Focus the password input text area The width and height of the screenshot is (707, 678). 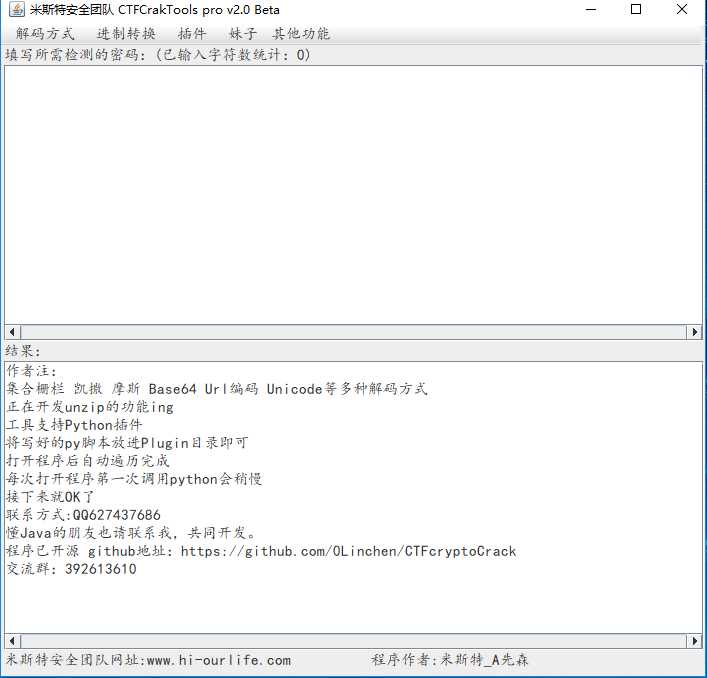[x=354, y=195]
